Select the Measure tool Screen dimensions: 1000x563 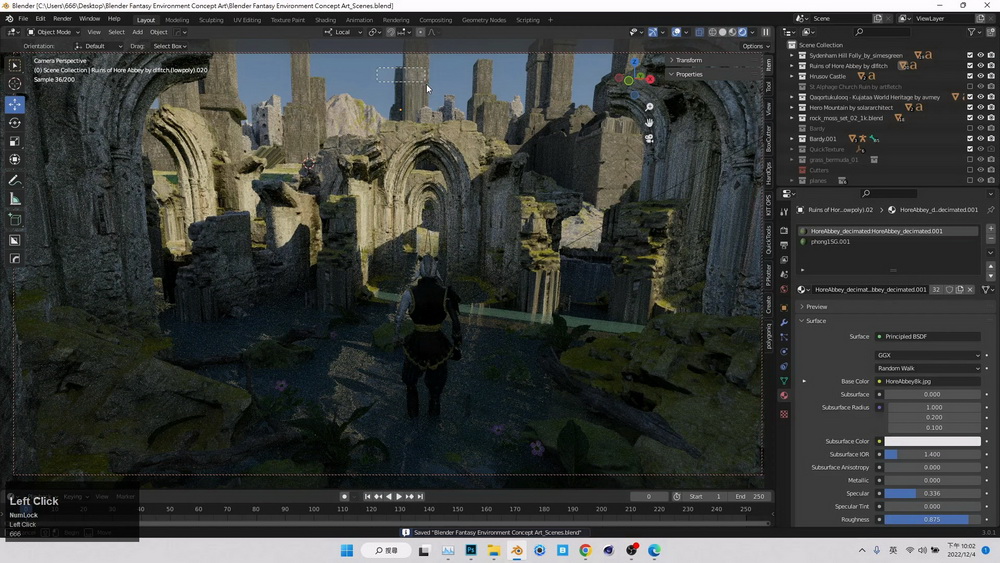[15, 200]
